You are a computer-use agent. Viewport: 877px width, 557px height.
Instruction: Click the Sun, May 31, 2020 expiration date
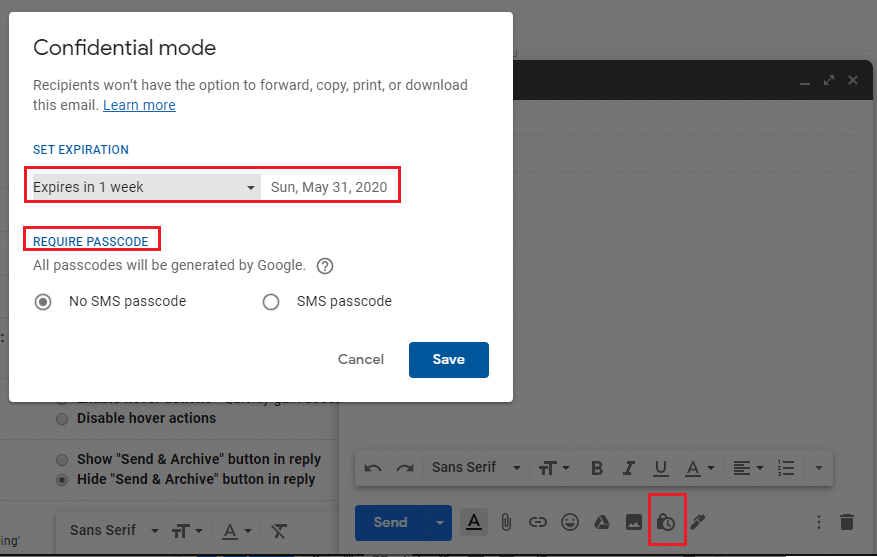tap(329, 187)
